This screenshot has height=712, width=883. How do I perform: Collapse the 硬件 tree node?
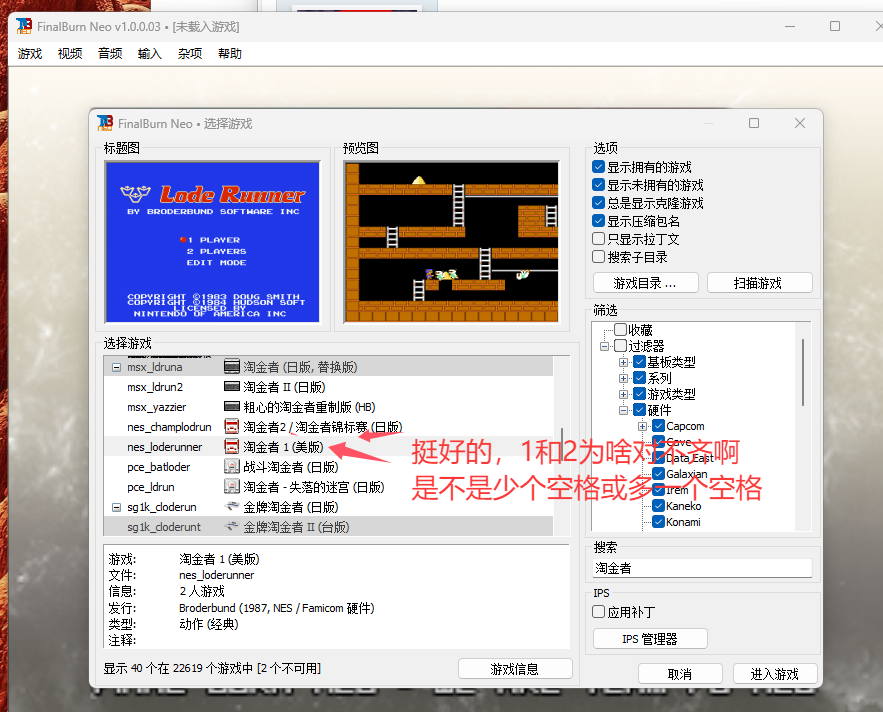point(623,410)
